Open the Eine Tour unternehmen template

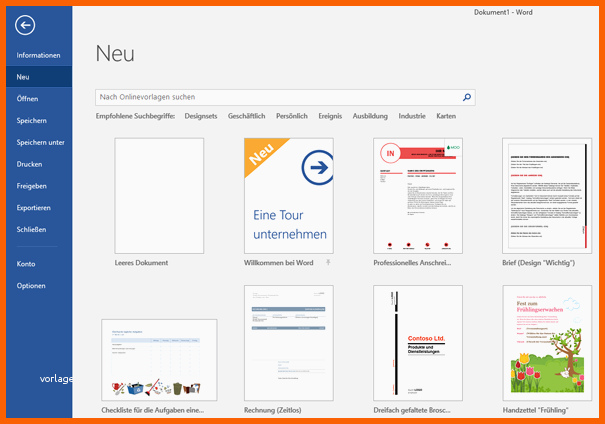coord(289,196)
